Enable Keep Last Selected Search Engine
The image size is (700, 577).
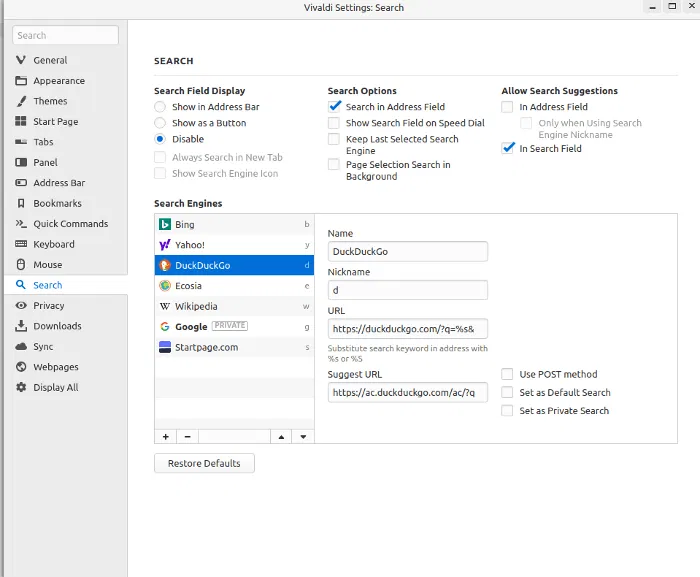click(x=333, y=139)
